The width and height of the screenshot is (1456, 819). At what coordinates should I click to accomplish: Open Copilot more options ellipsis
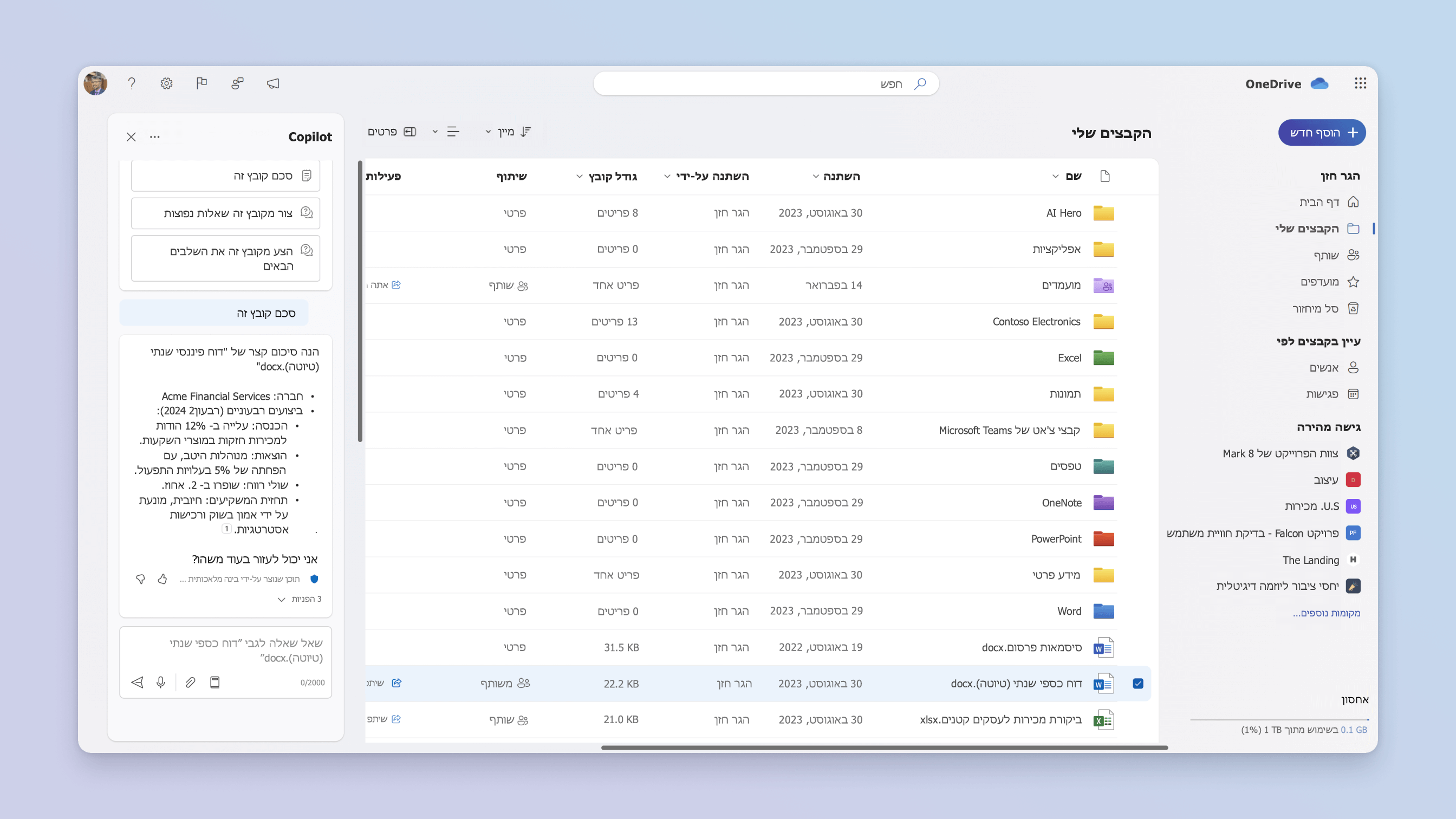(155, 137)
